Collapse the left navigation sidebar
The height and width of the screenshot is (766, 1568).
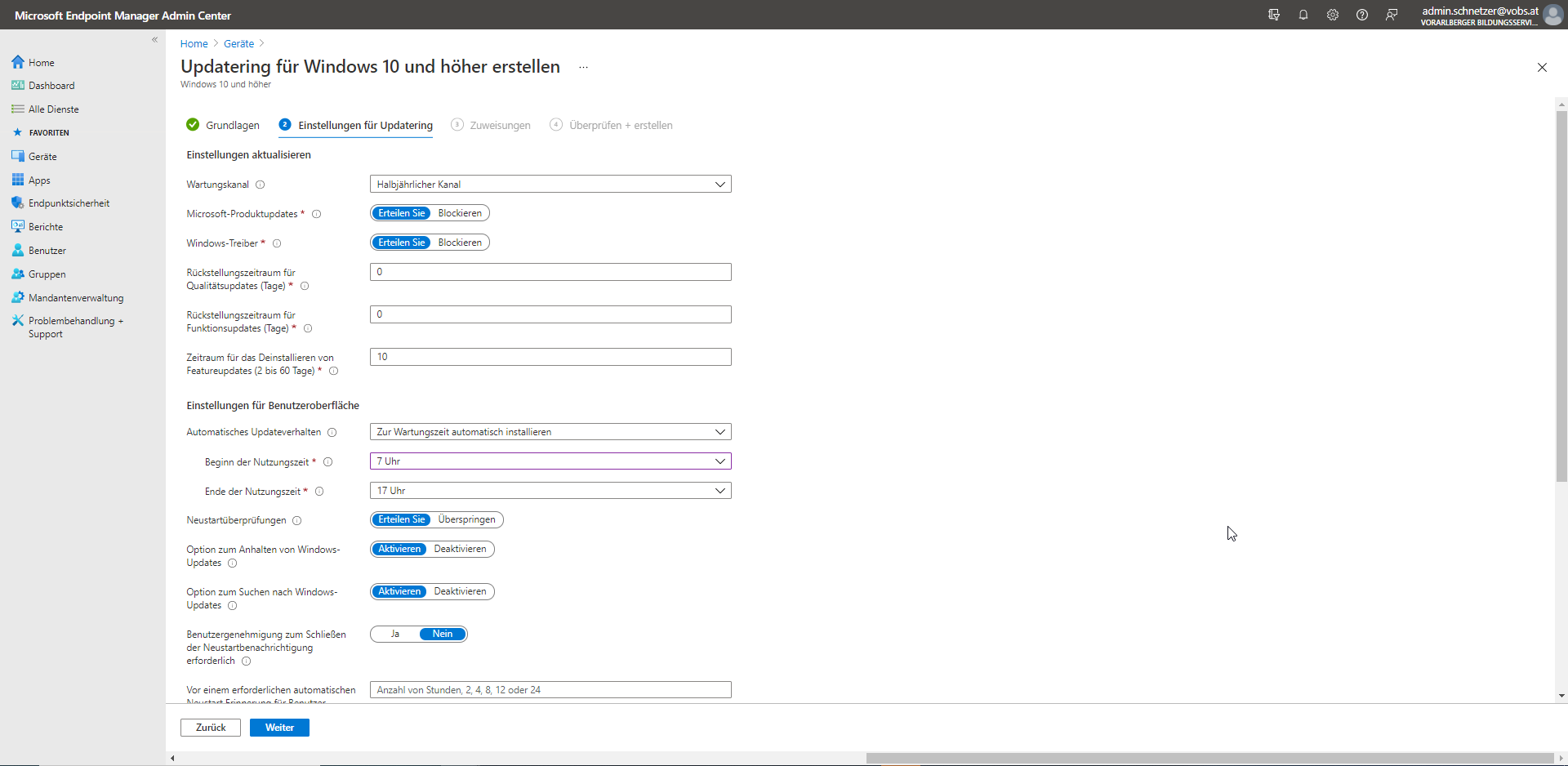click(x=155, y=40)
